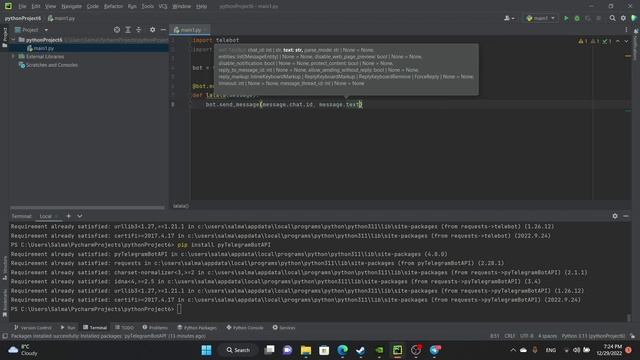Go to next highlighted problem arrow
The height and width of the screenshot is (360, 640).
(626, 41)
